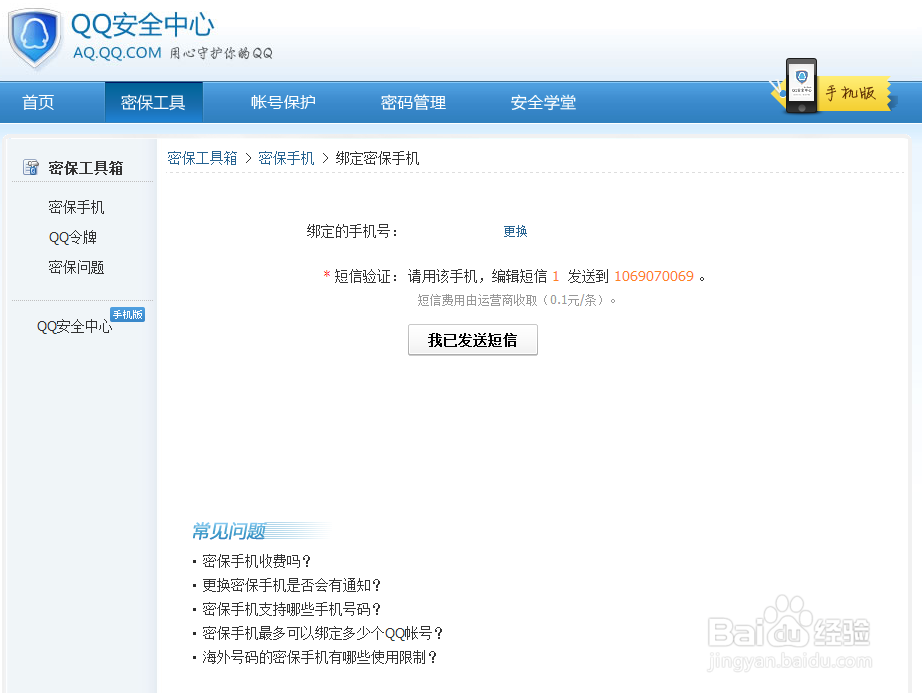Open the 安全学堂 tab
922x693 pixels.
click(x=542, y=102)
